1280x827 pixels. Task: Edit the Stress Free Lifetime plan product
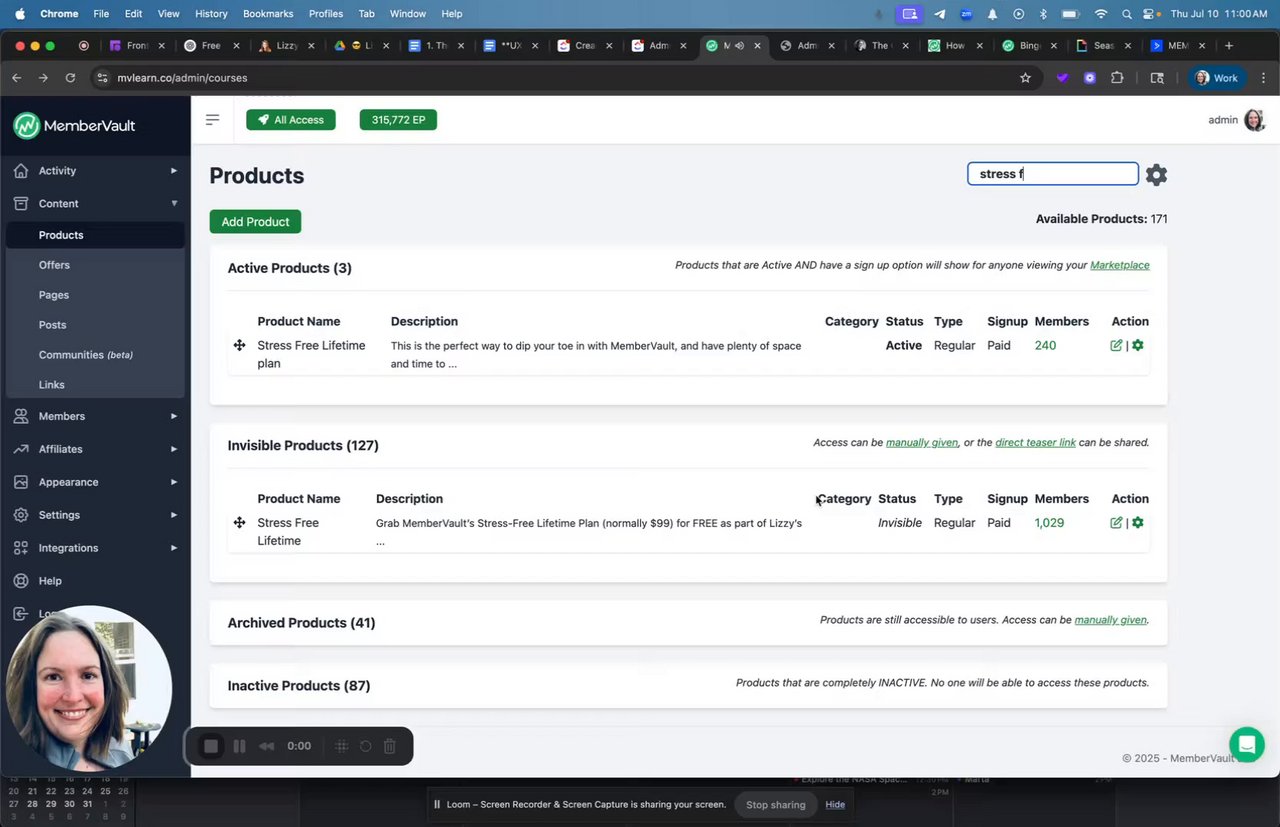[x=1116, y=346]
